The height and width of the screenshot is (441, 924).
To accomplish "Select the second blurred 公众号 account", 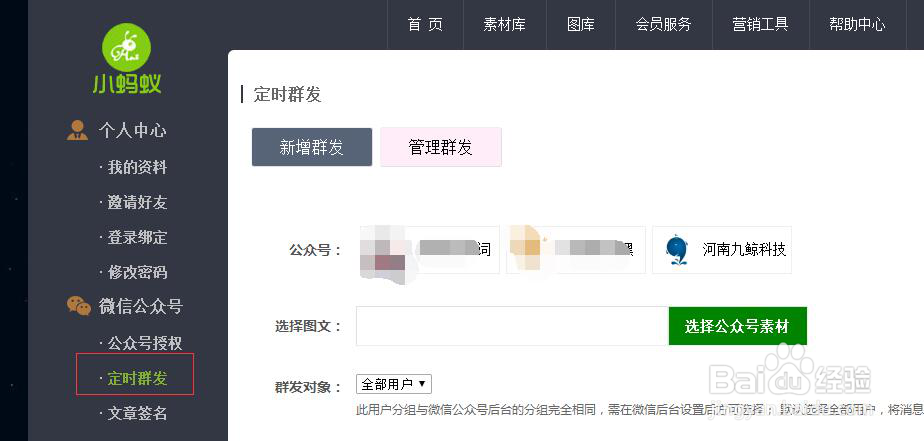I will coord(576,250).
